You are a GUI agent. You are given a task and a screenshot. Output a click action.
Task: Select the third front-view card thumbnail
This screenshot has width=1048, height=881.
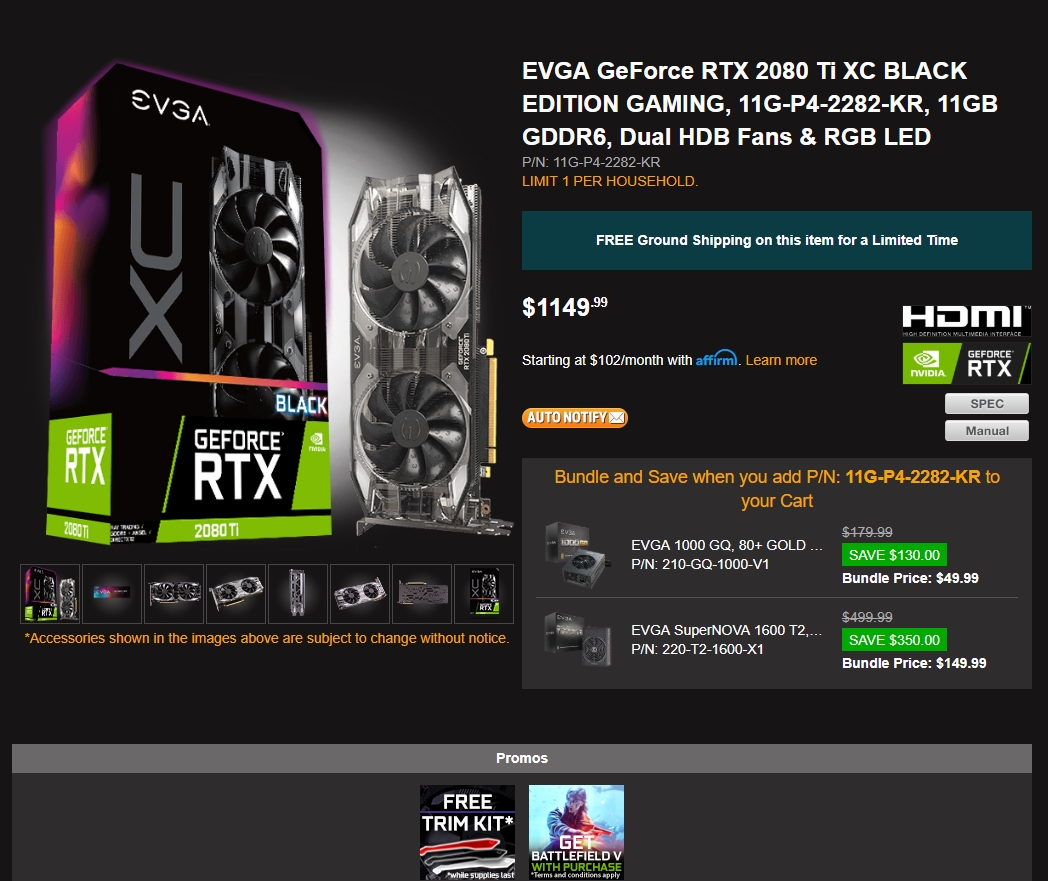(174, 594)
